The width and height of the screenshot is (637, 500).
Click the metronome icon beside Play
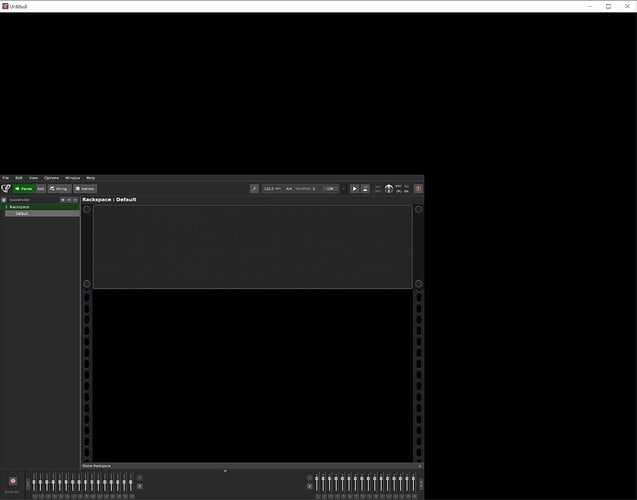point(365,188)
